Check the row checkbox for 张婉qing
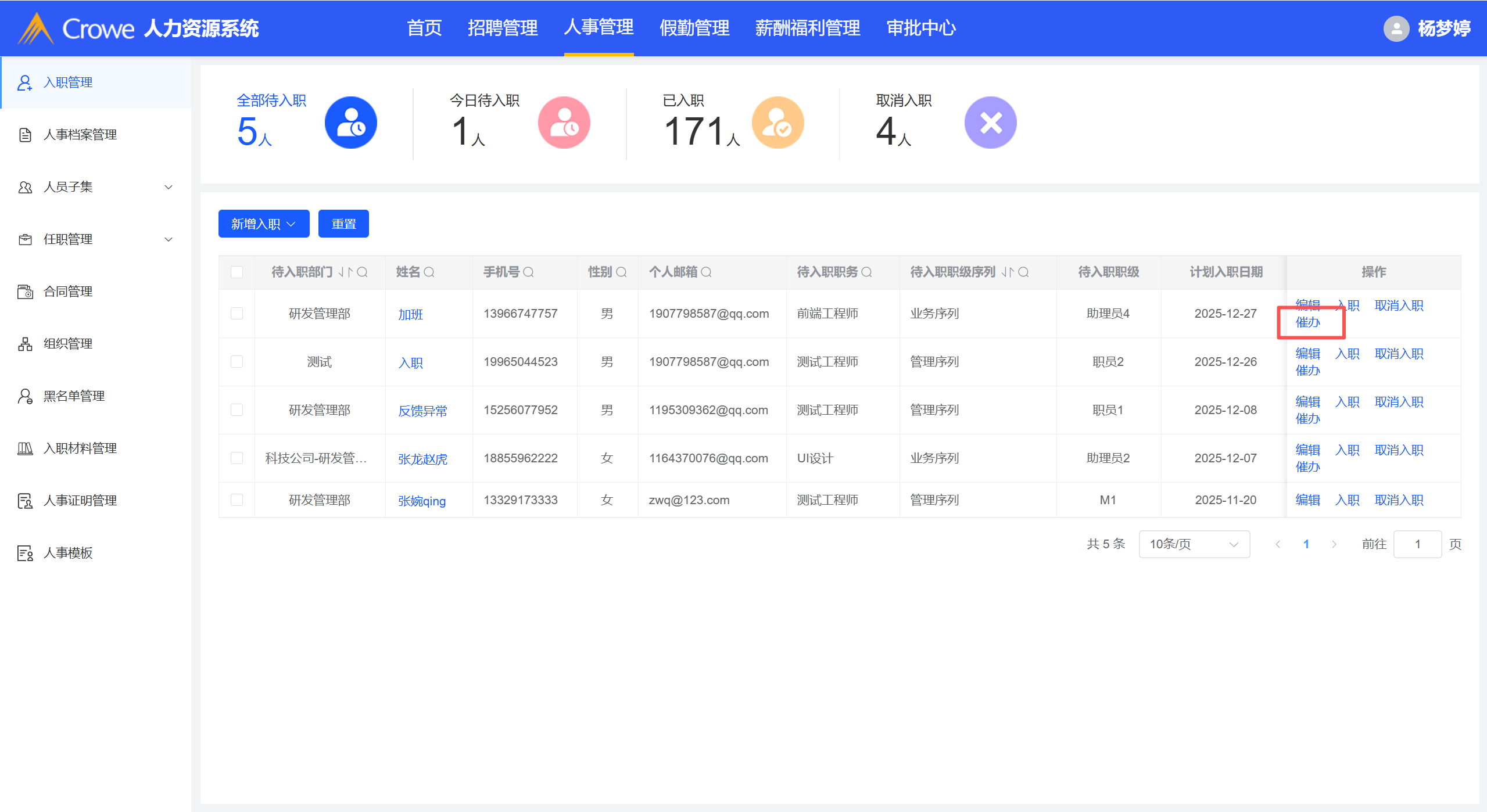Screen dimensions: 1487x812 [x=237, y=500]
